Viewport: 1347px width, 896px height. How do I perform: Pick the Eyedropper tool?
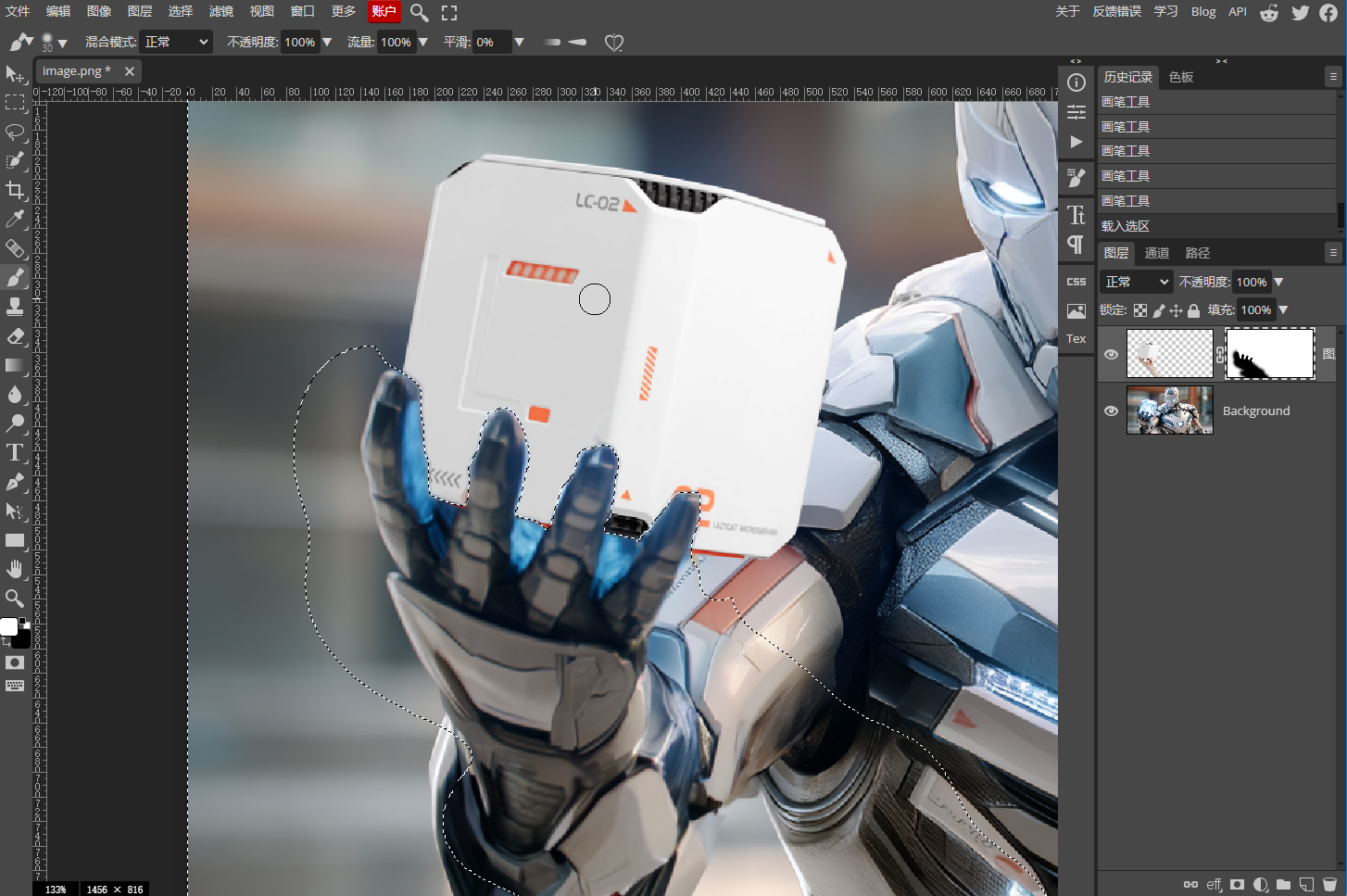point(15,219)
